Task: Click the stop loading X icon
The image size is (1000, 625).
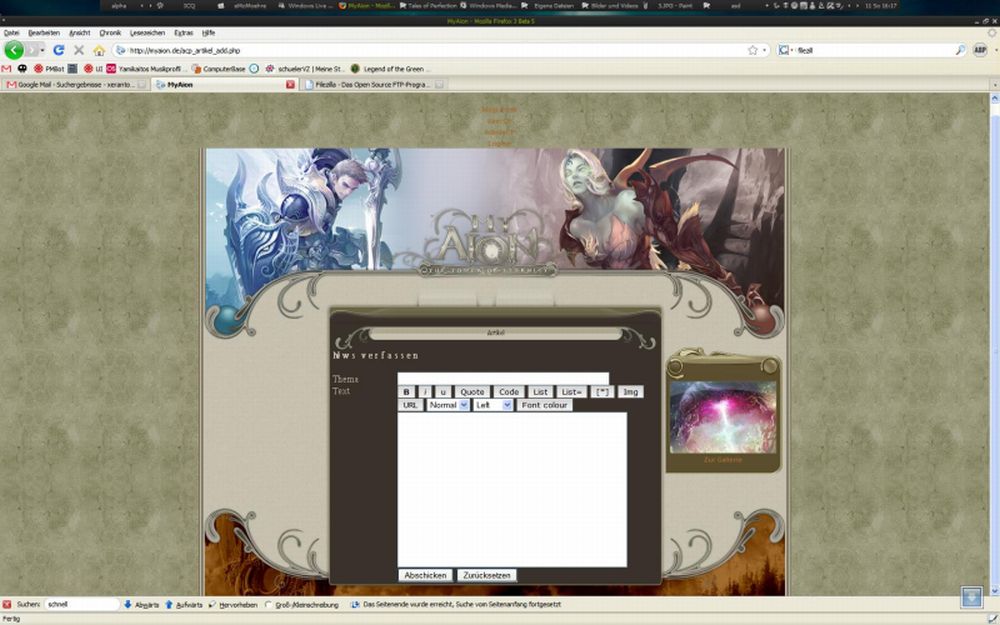Action: (x=79, y=50)
